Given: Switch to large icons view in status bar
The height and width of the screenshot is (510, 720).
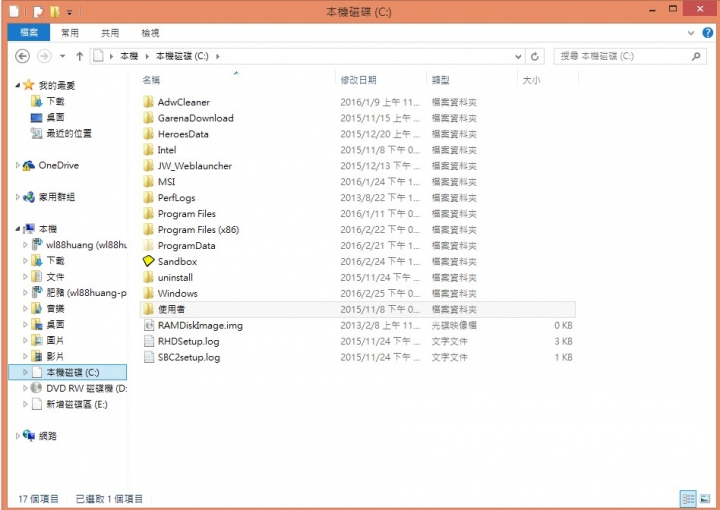Looking at the screenshot, I should tap(704, 499).
